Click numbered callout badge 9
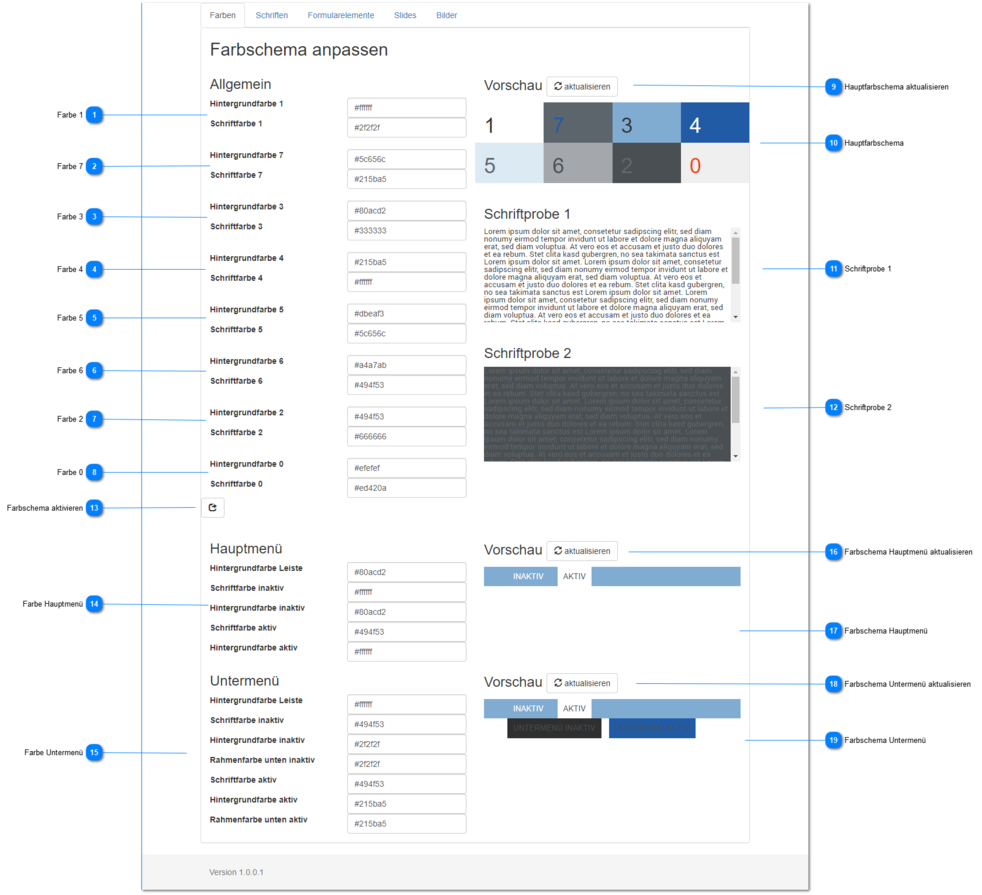Screen dimensions: 982x895 833,86
